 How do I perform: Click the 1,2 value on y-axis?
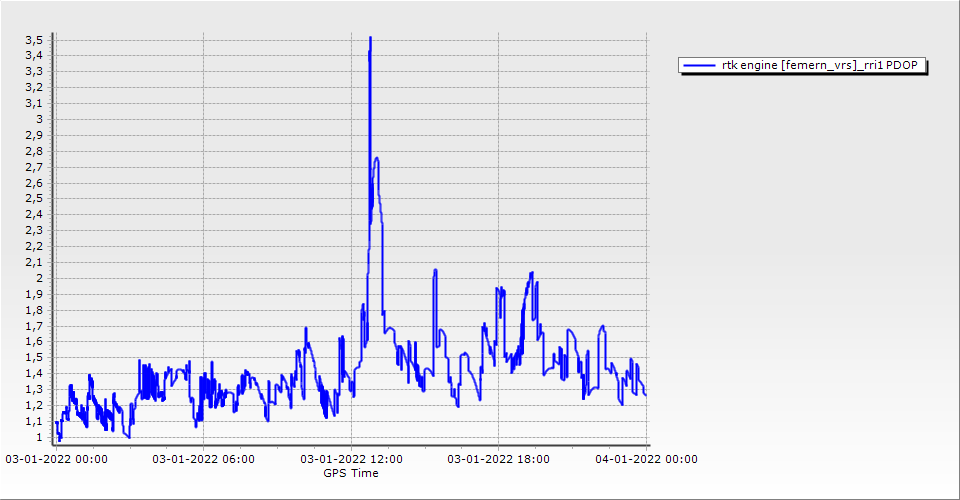tap(34, 405)
